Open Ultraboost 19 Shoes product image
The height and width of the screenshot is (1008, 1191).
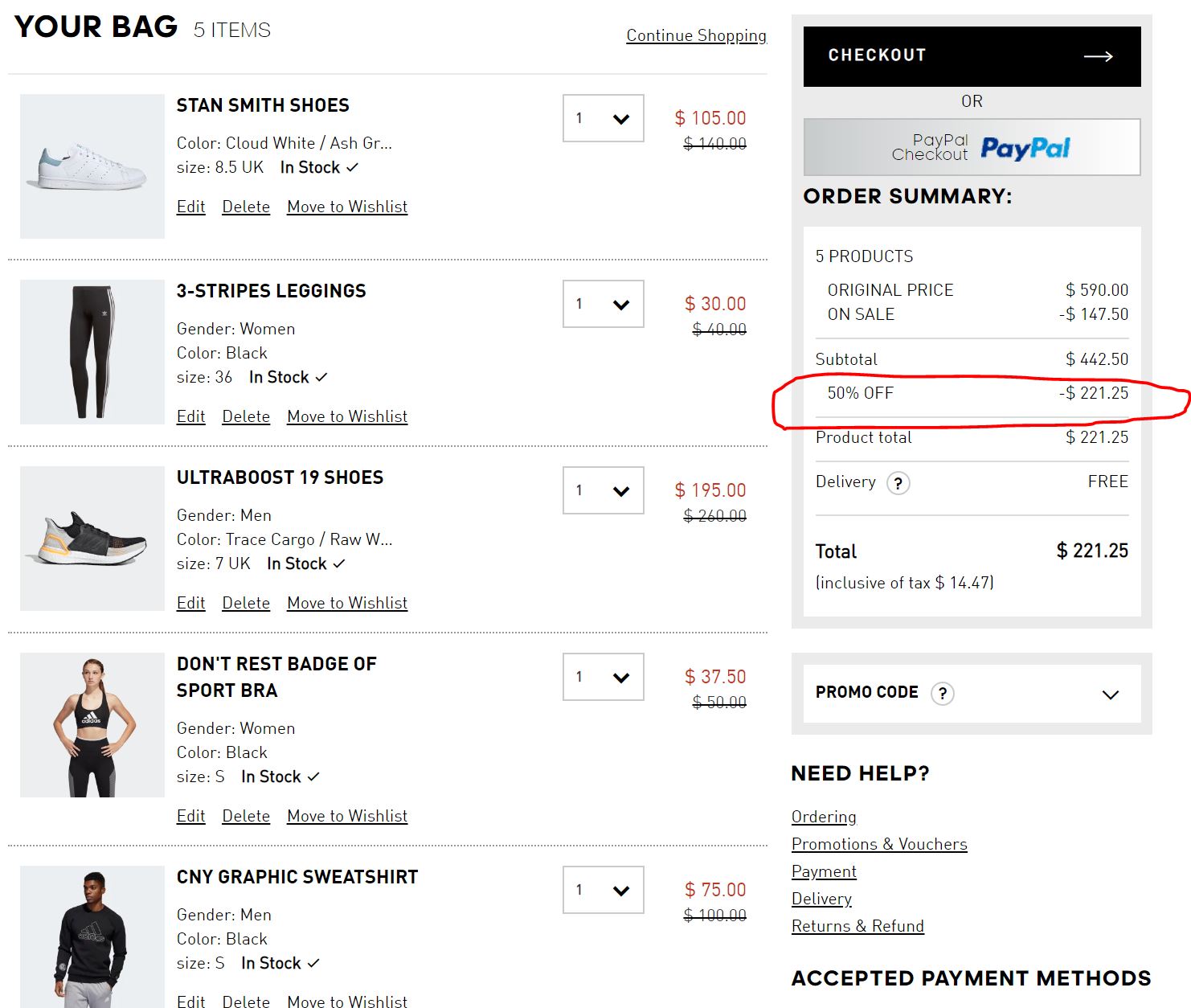(x=92, y=539)
